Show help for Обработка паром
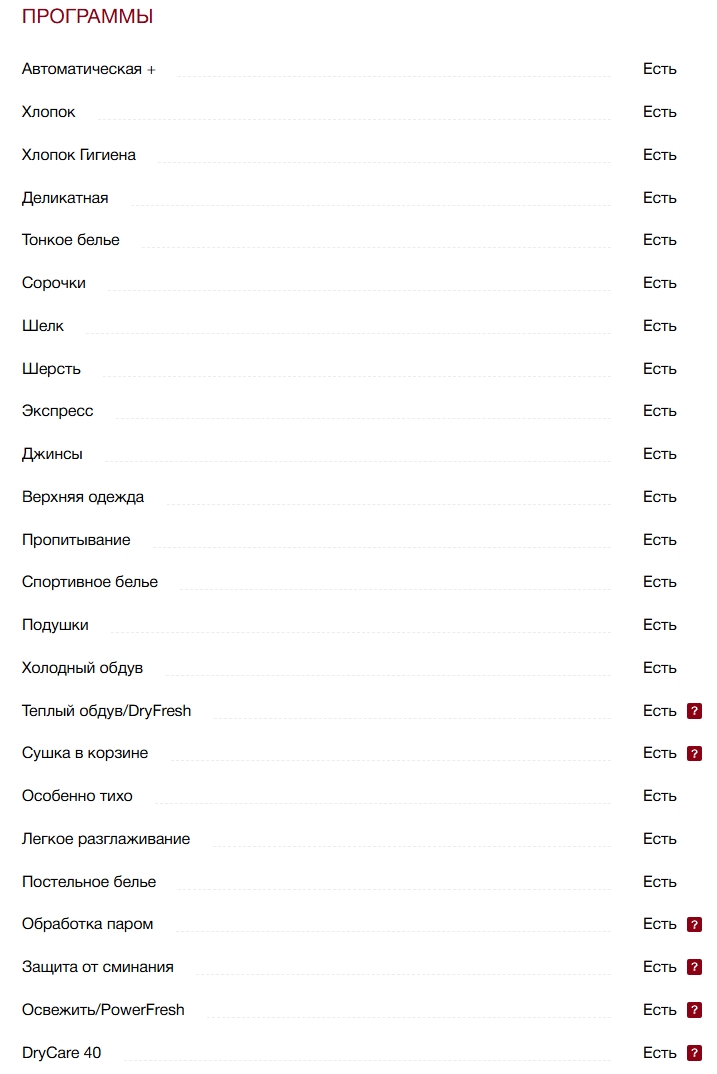This screenshot has height=1074, width=717. (694, 924)
